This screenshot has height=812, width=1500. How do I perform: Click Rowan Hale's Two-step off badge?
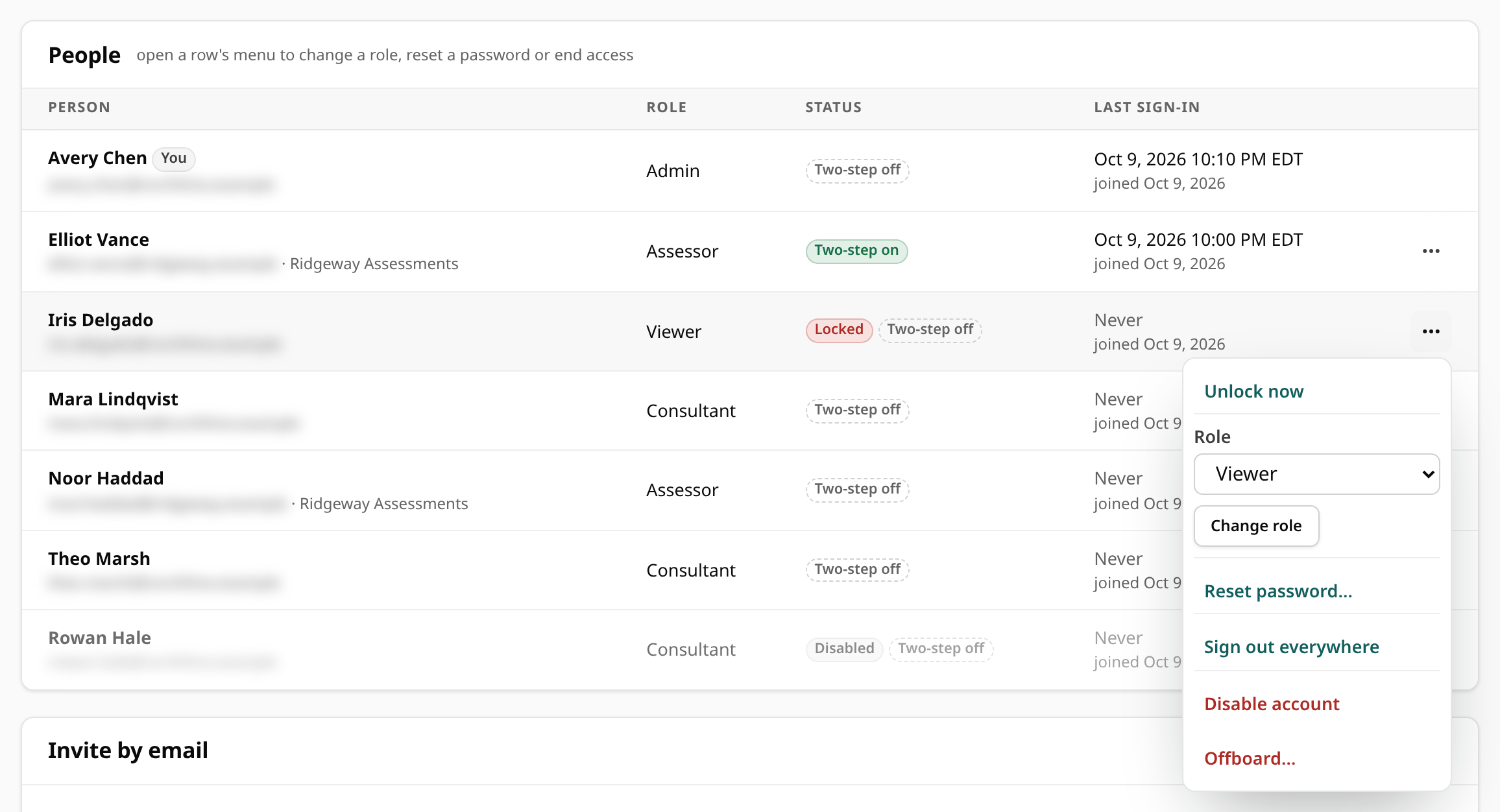pyautogui.click(x=941, y=649)
